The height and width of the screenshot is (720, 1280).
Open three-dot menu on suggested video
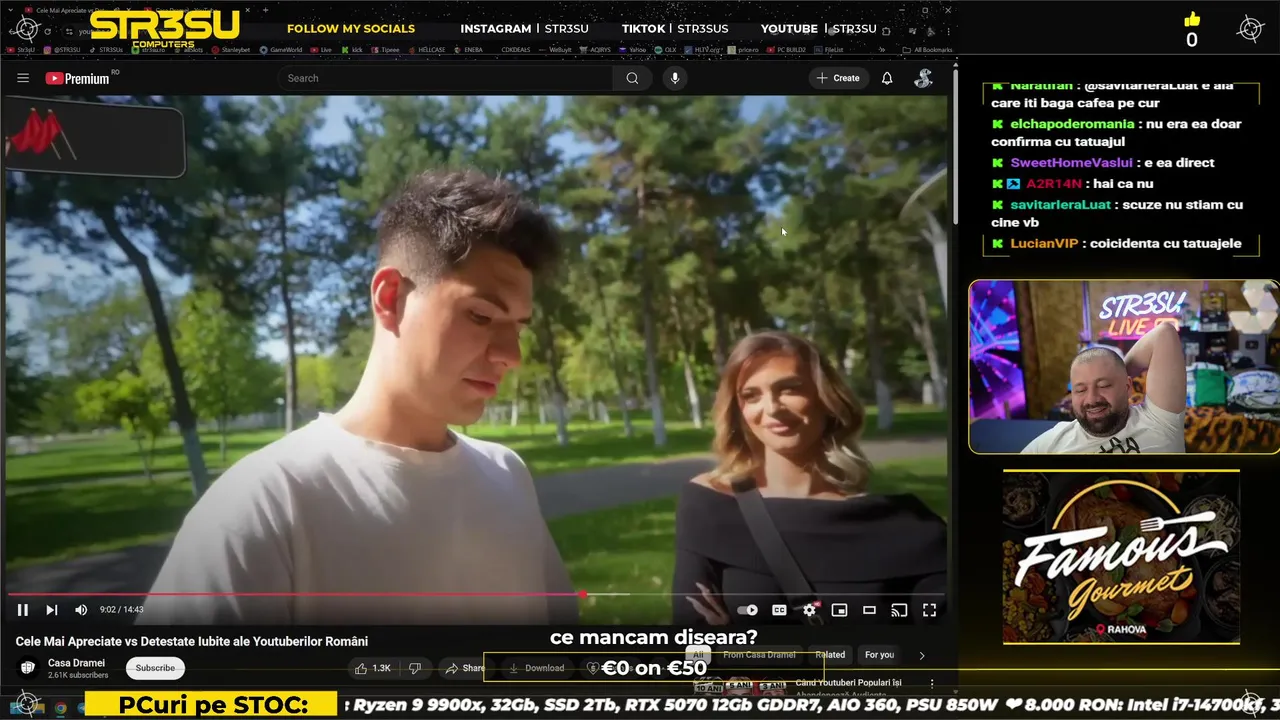tap(932, 684)
